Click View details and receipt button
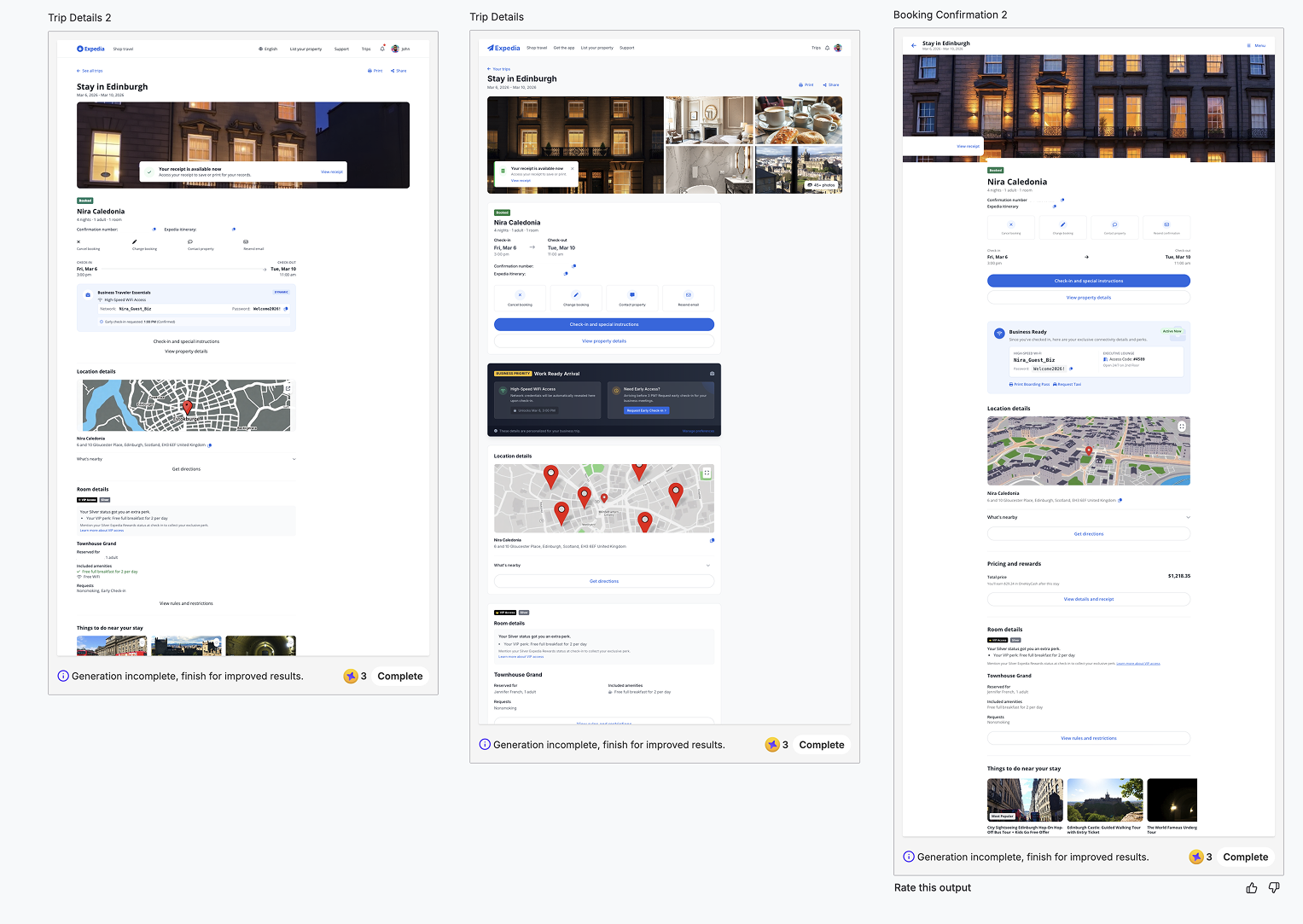This screenshot has width=1303, height=924. [1089, 599]
